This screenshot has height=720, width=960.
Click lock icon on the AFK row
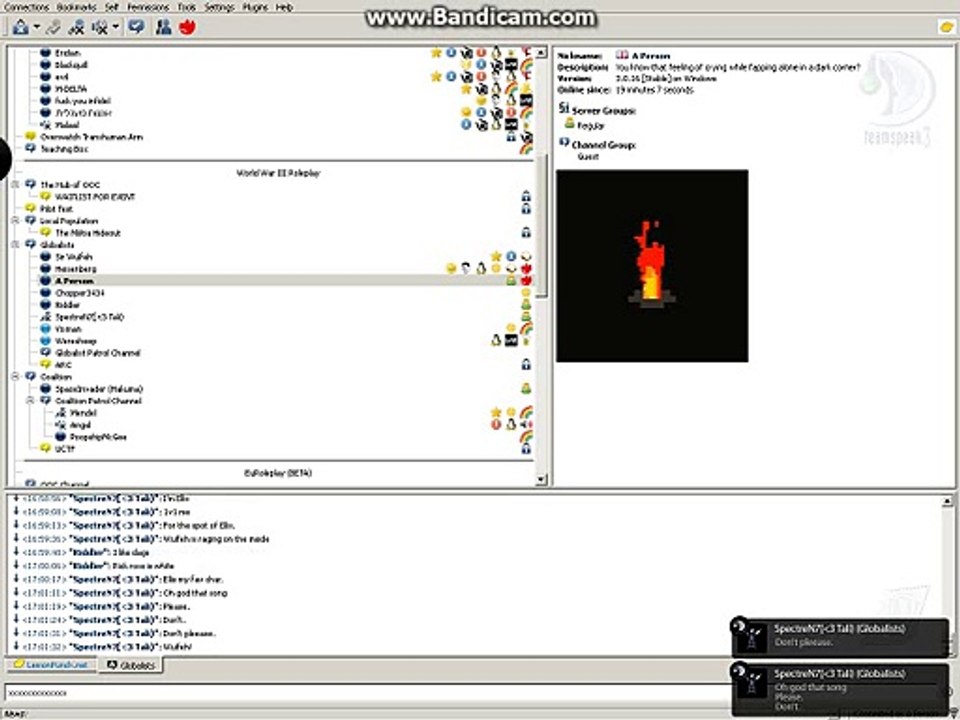coord(526,365)
